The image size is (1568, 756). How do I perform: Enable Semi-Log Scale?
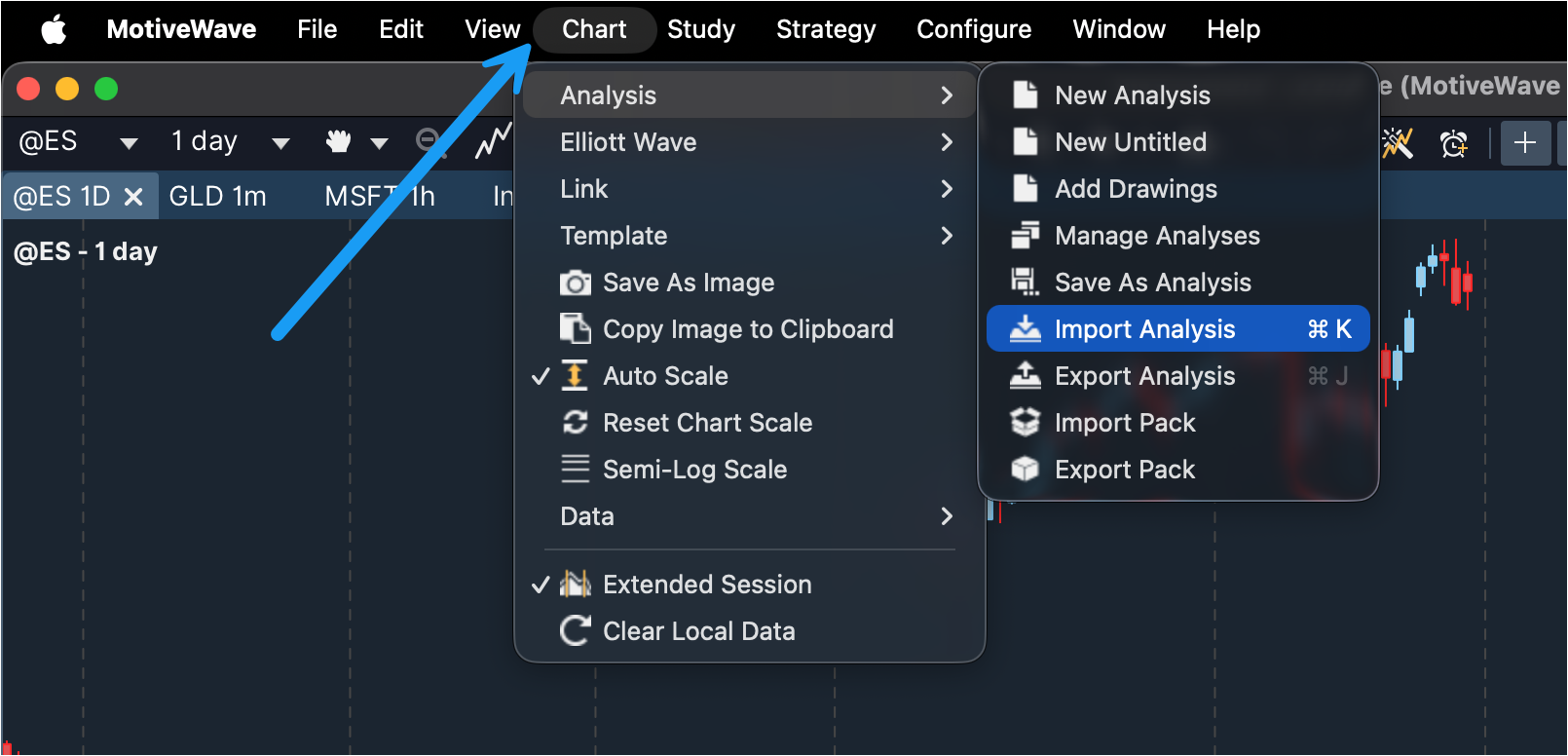coord(693,470)
